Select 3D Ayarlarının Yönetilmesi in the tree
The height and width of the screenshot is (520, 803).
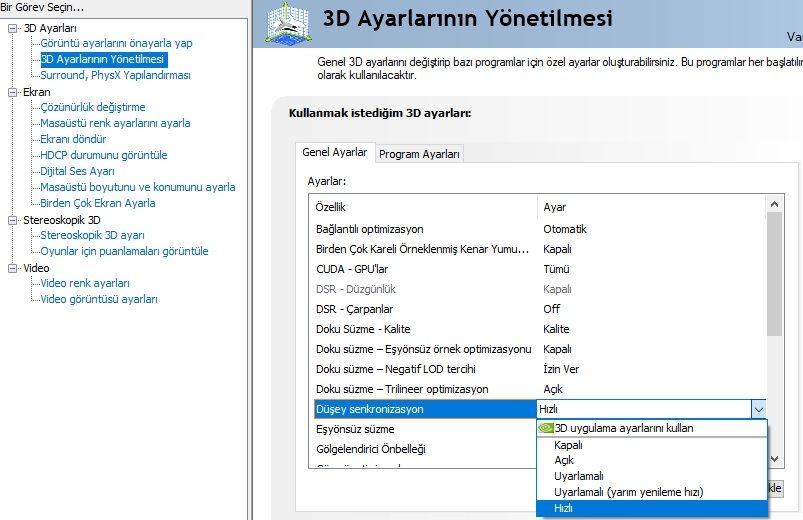tap(102, 59)
